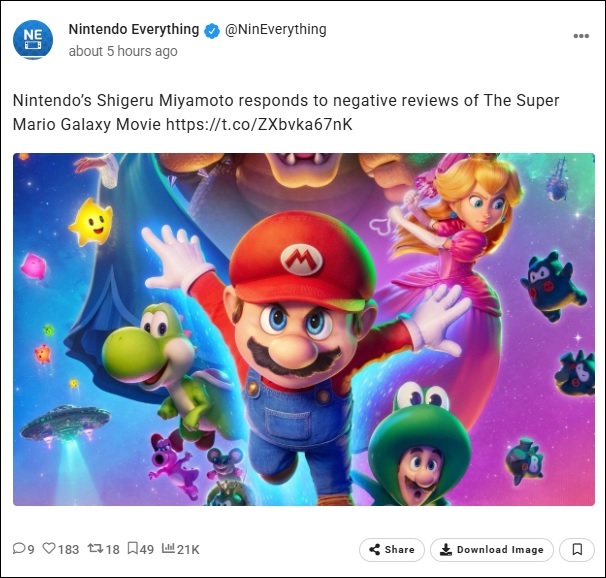
Task: Click the repost arrows icon
Action: tap(95, 549)
